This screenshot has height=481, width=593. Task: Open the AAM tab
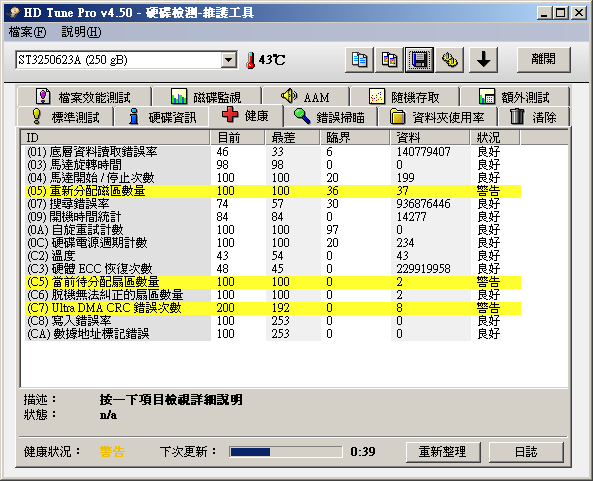(306, 96)
